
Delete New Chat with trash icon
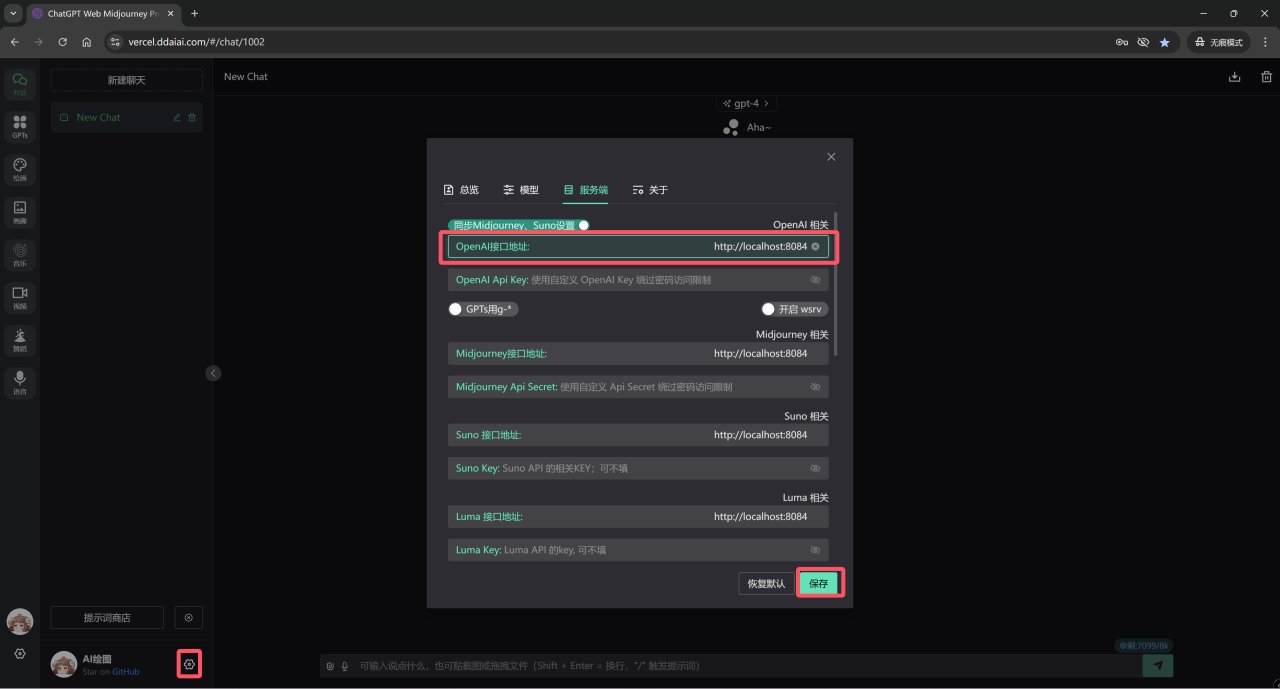click(x=192, y=117)
